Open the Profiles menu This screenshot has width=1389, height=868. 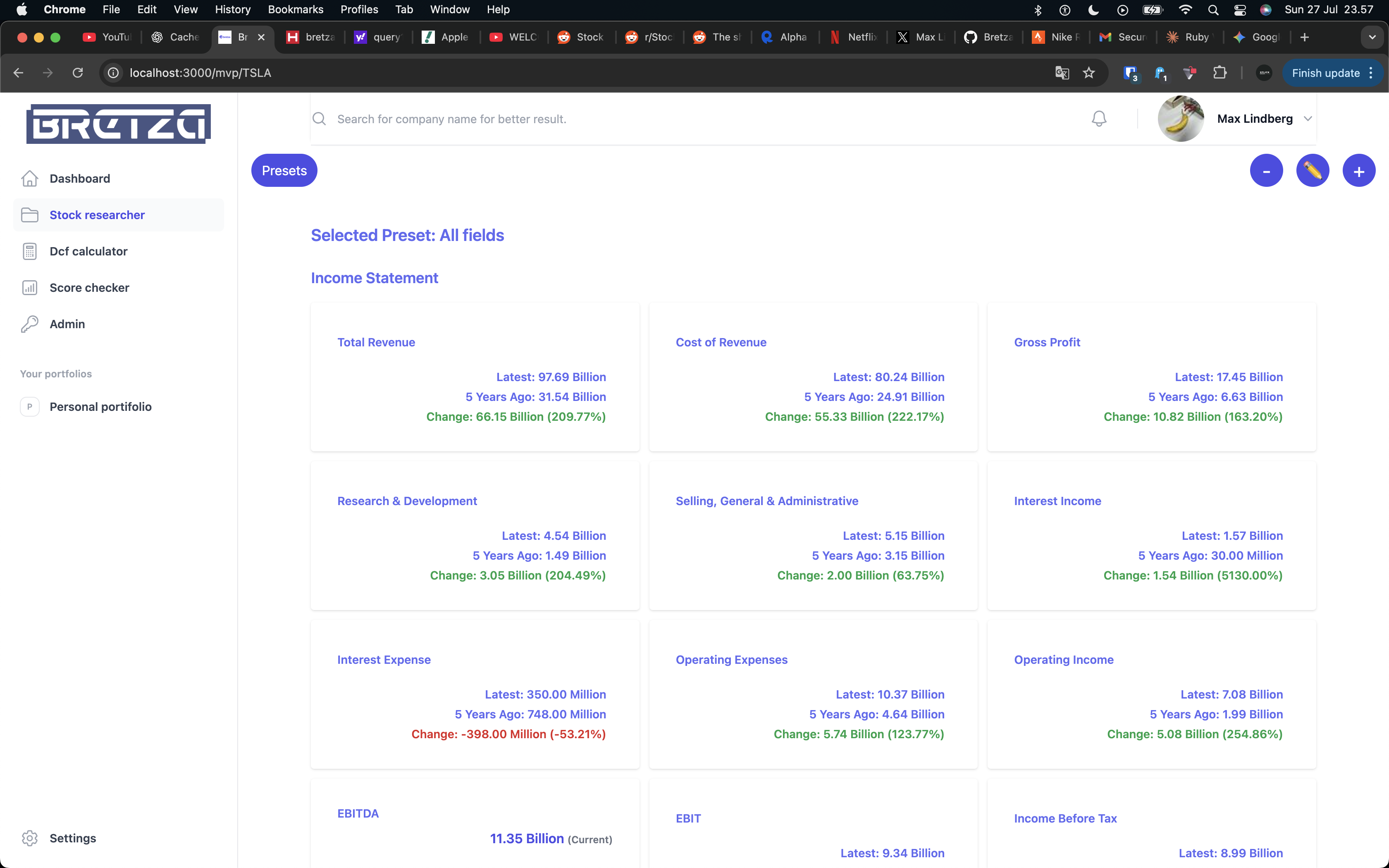point(359,10)
